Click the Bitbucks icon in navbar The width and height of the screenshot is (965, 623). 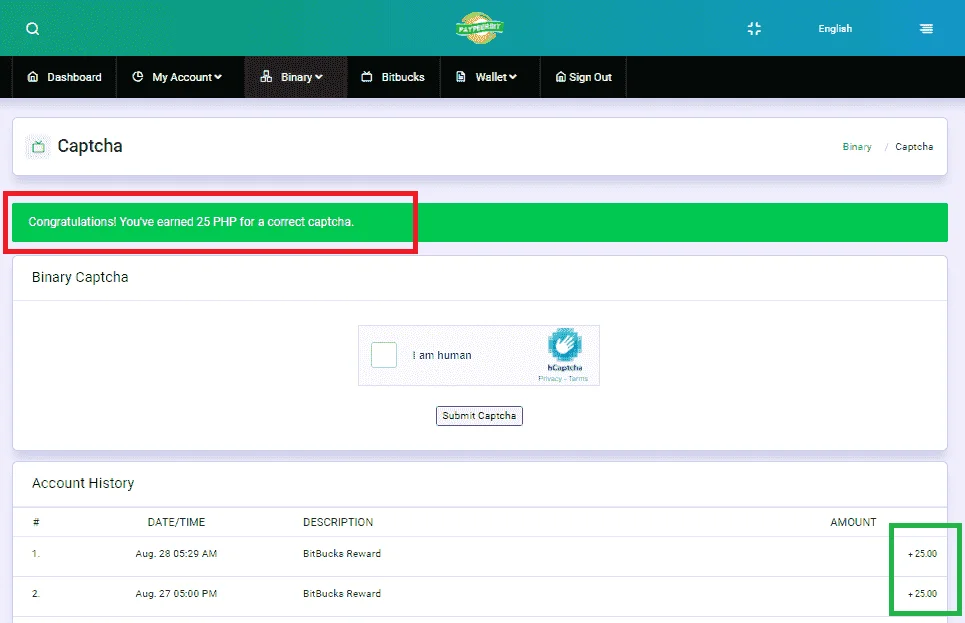pos(367,77)
